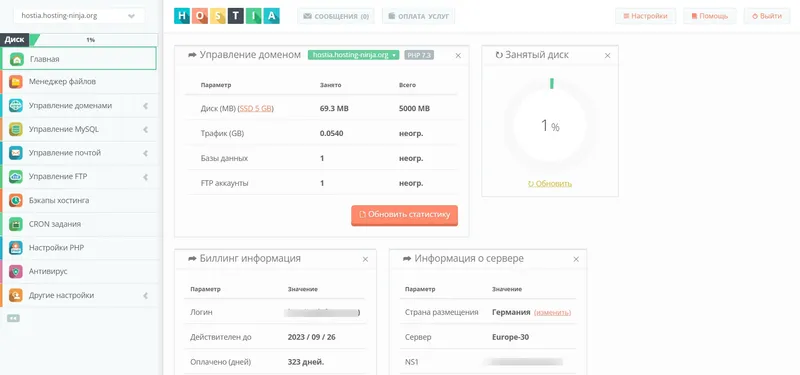Click the Главная home icon in sidebar
This screenshot has width=800, height=375.
17,59
